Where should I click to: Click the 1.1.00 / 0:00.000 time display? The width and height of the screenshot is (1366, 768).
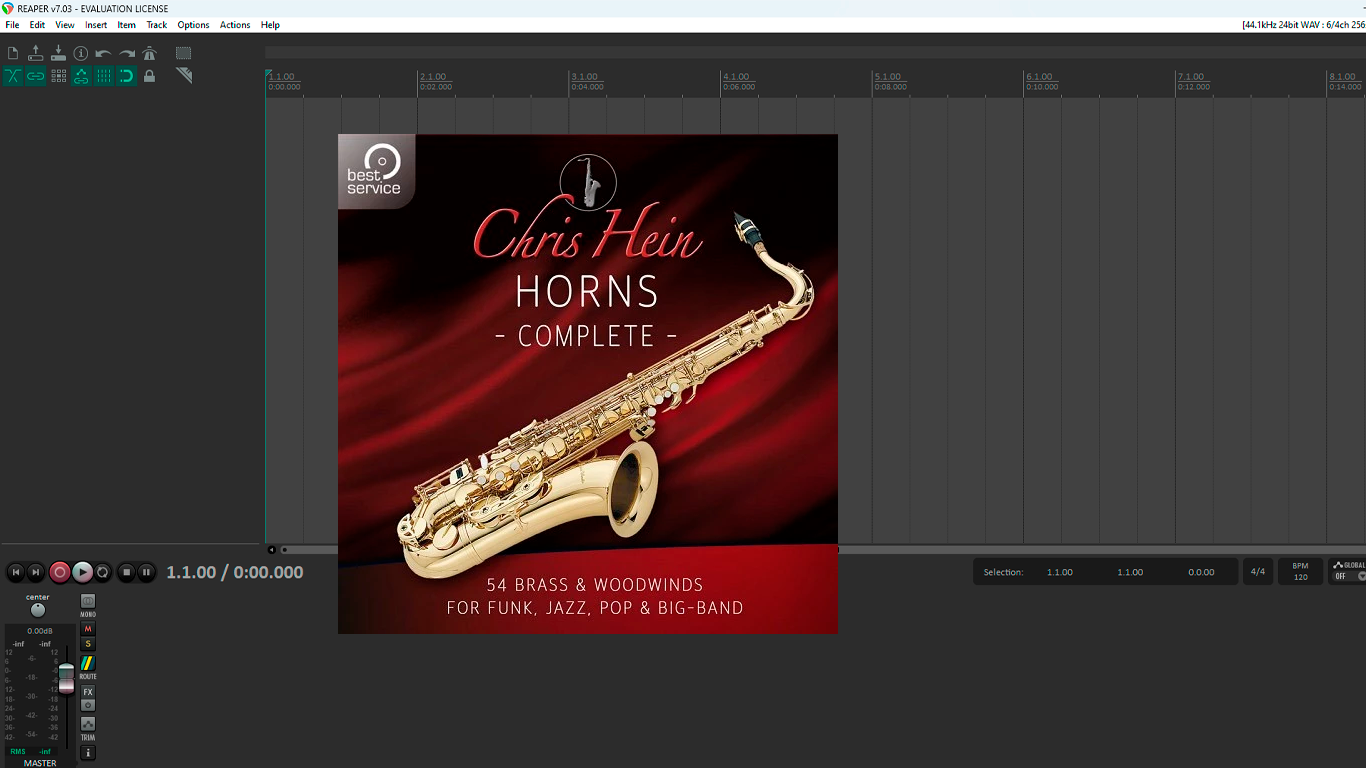235,572
